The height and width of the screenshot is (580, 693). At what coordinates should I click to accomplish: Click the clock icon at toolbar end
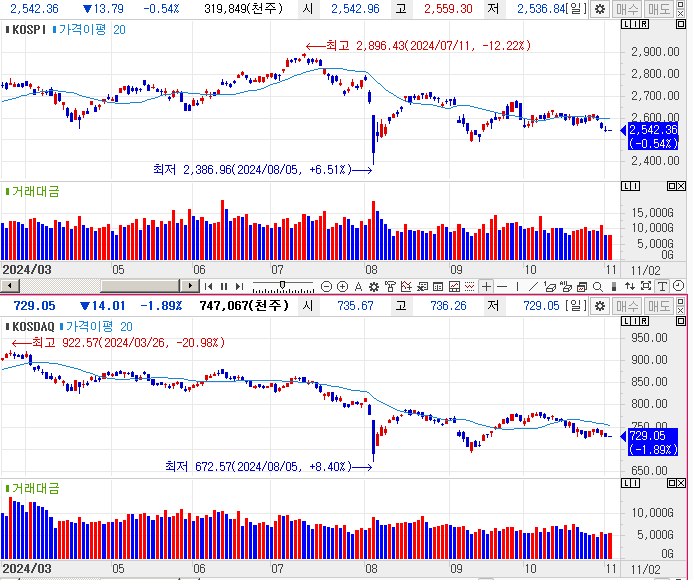678,286
